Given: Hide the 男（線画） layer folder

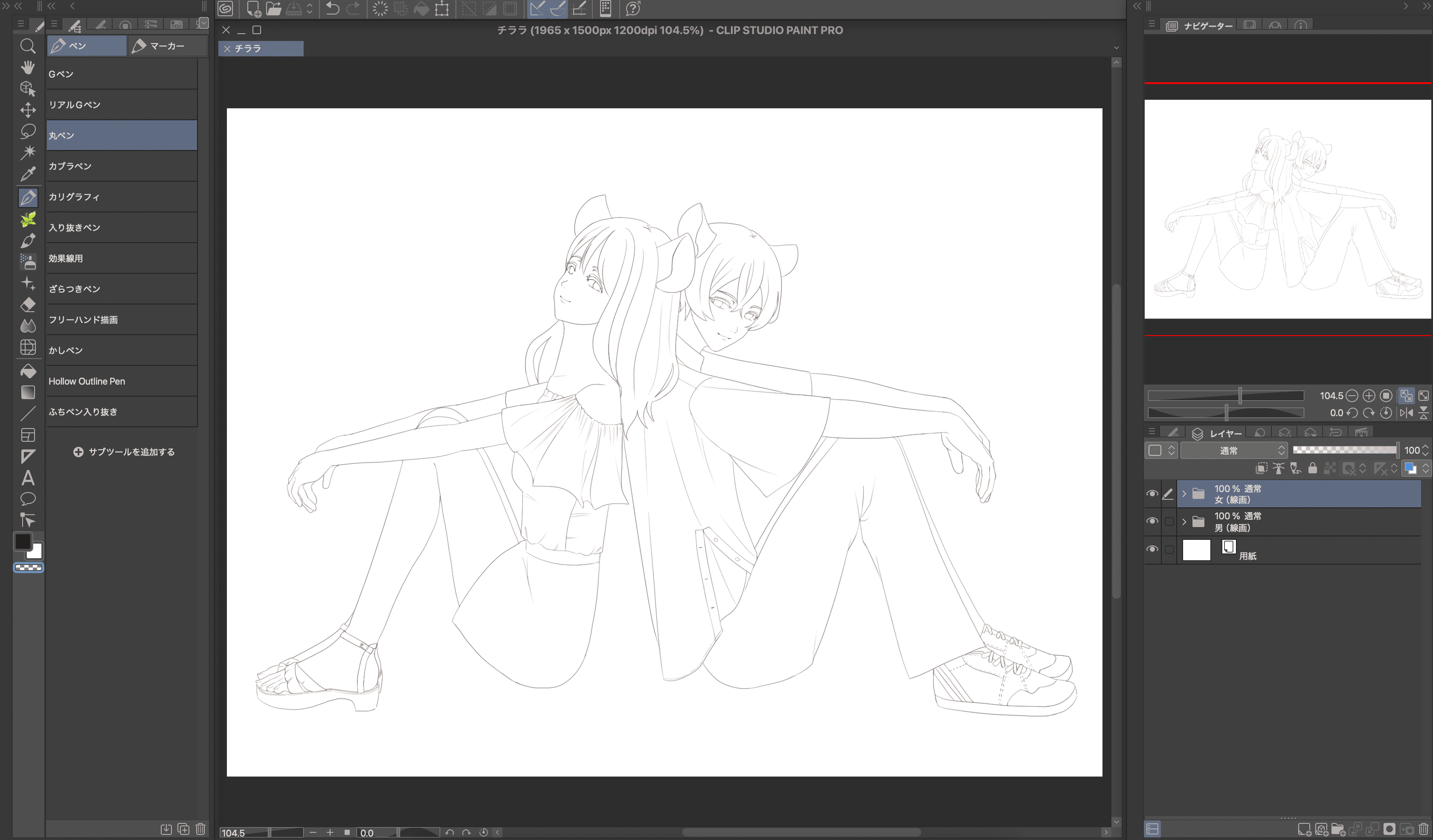Looking at the screenshot, I should pyautogui.click(x=1152, y=521).
